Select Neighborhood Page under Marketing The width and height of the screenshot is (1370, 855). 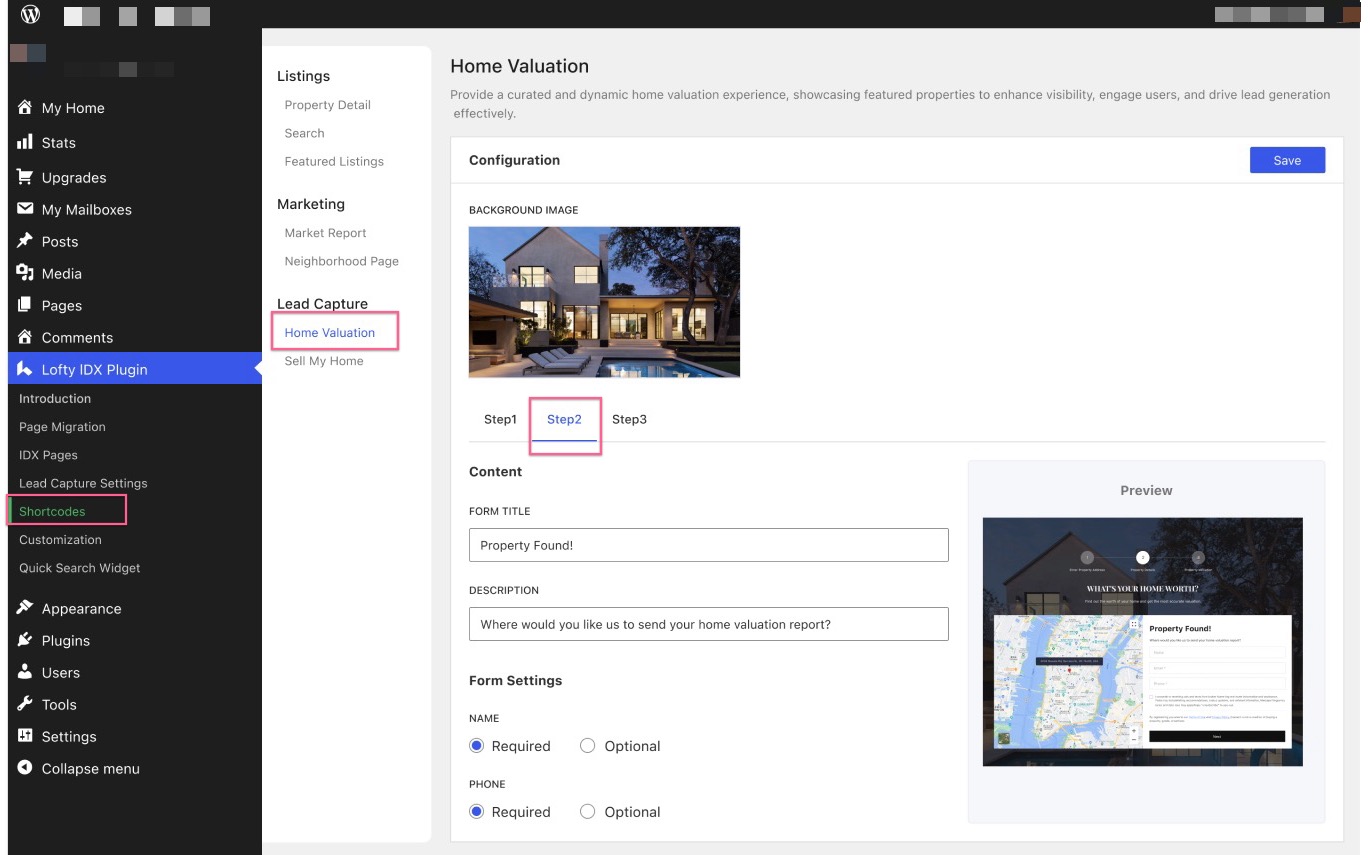341,261
